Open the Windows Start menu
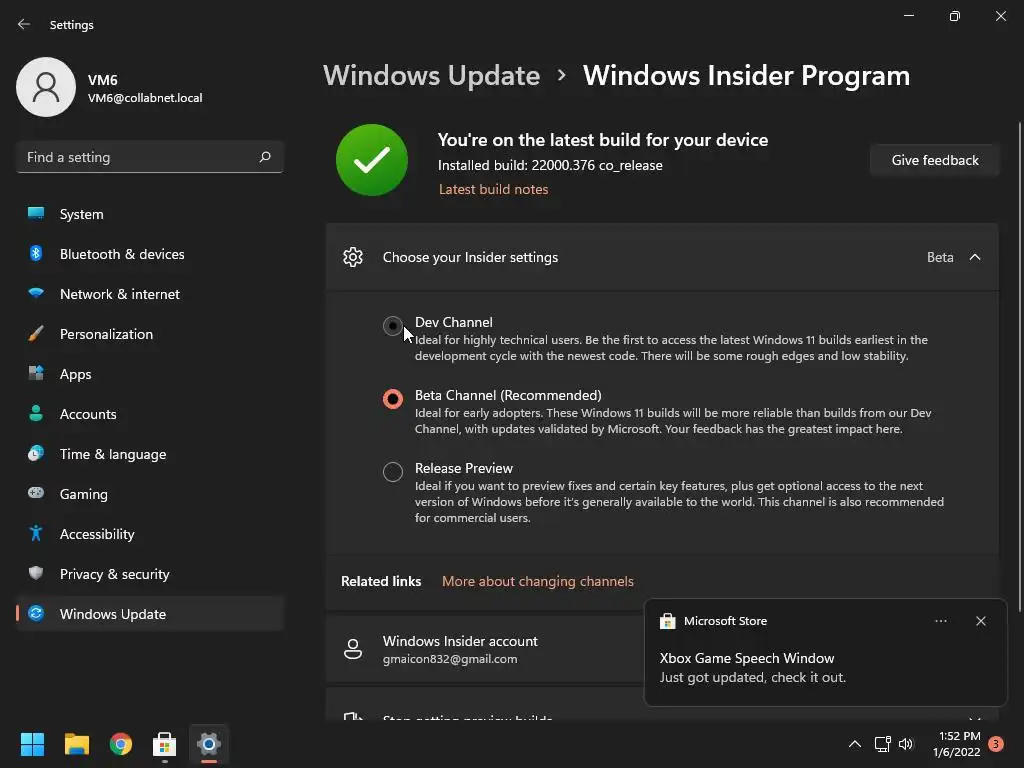The height and width of the screenshot is (768, 1024). coord(32,744)
